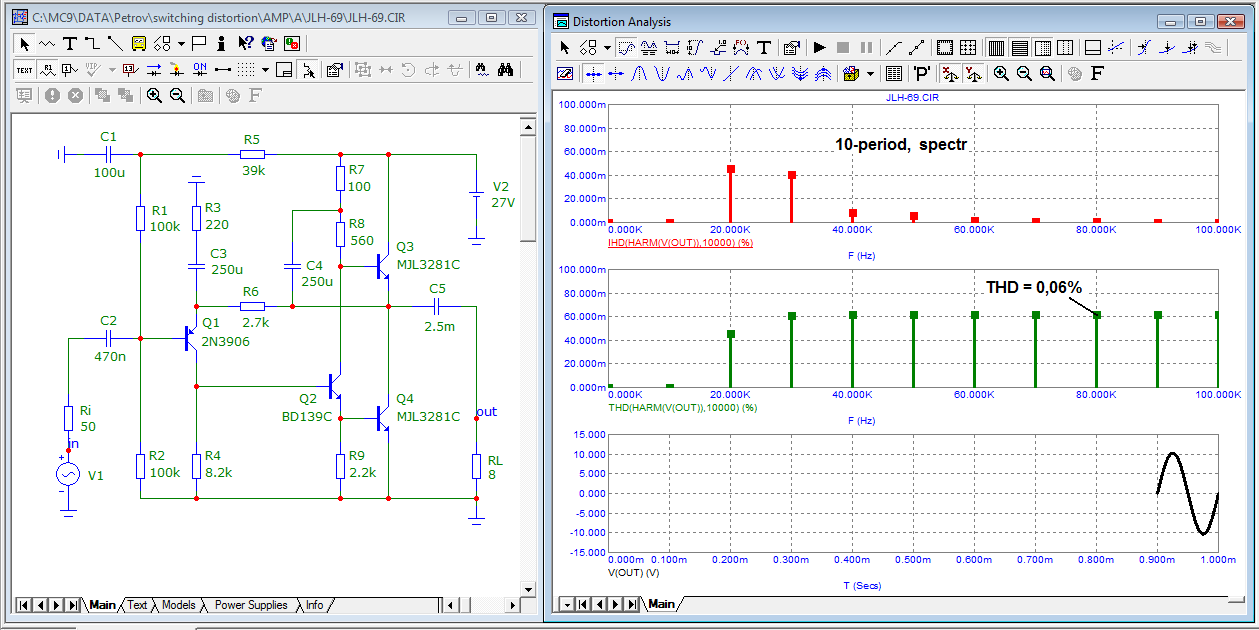
Task: Click first-tab navigation arrow in schematic
Action: [24, 605]
